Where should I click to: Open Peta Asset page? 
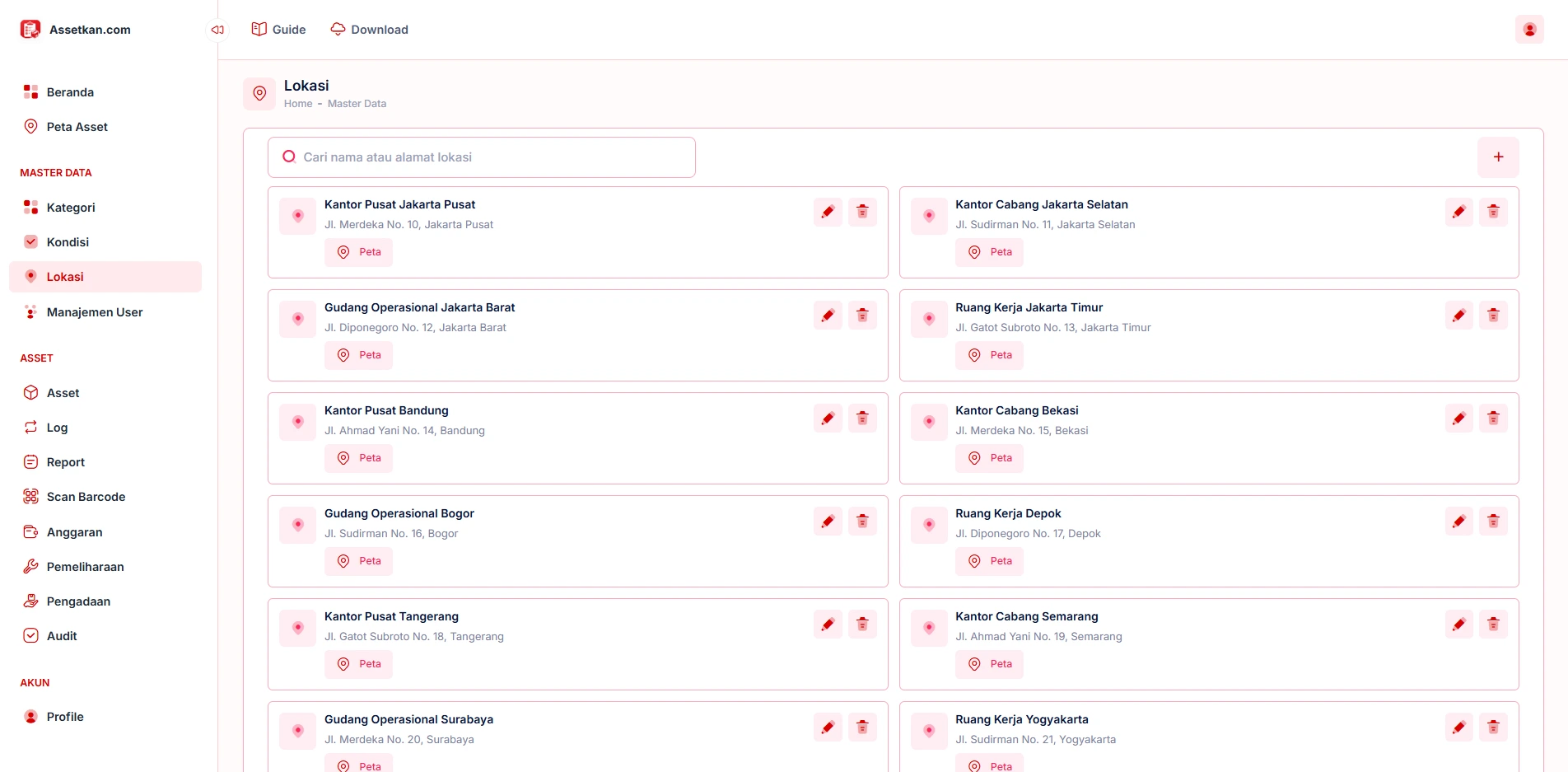105,127
